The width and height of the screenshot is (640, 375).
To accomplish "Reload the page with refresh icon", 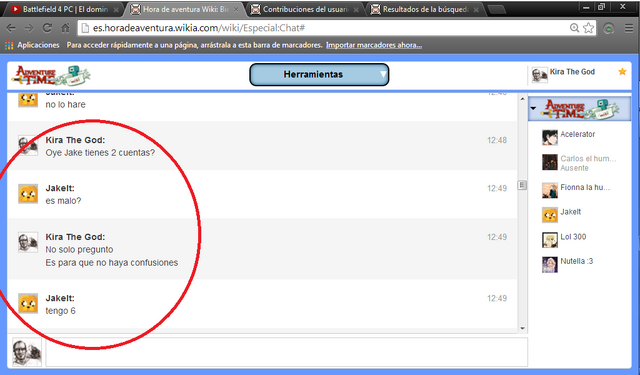I will click(x=47, y=28).
